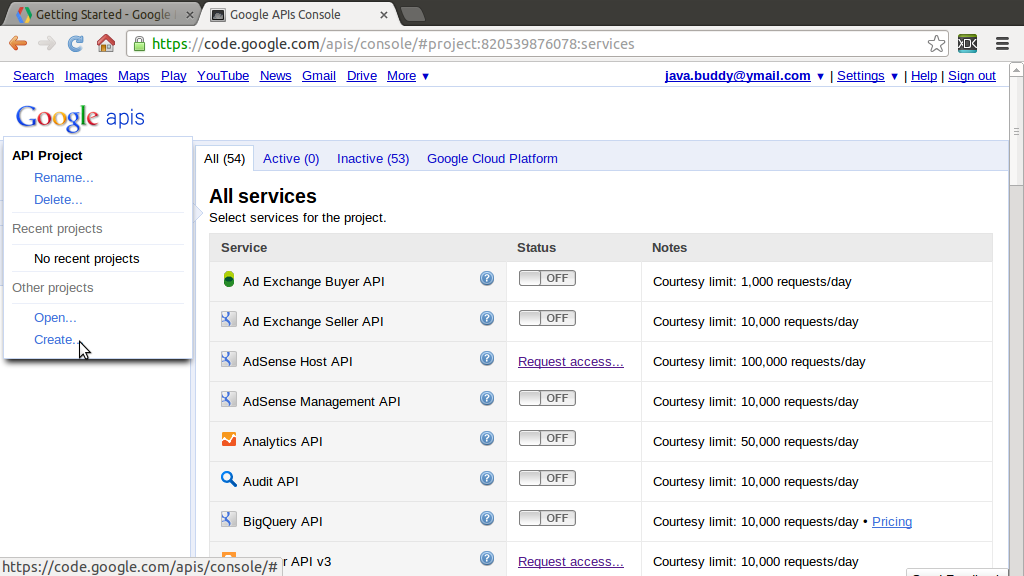The image size is (1024, 576).
Task: Switch to the Inactive (53) tab
Action: pos(373,159)
